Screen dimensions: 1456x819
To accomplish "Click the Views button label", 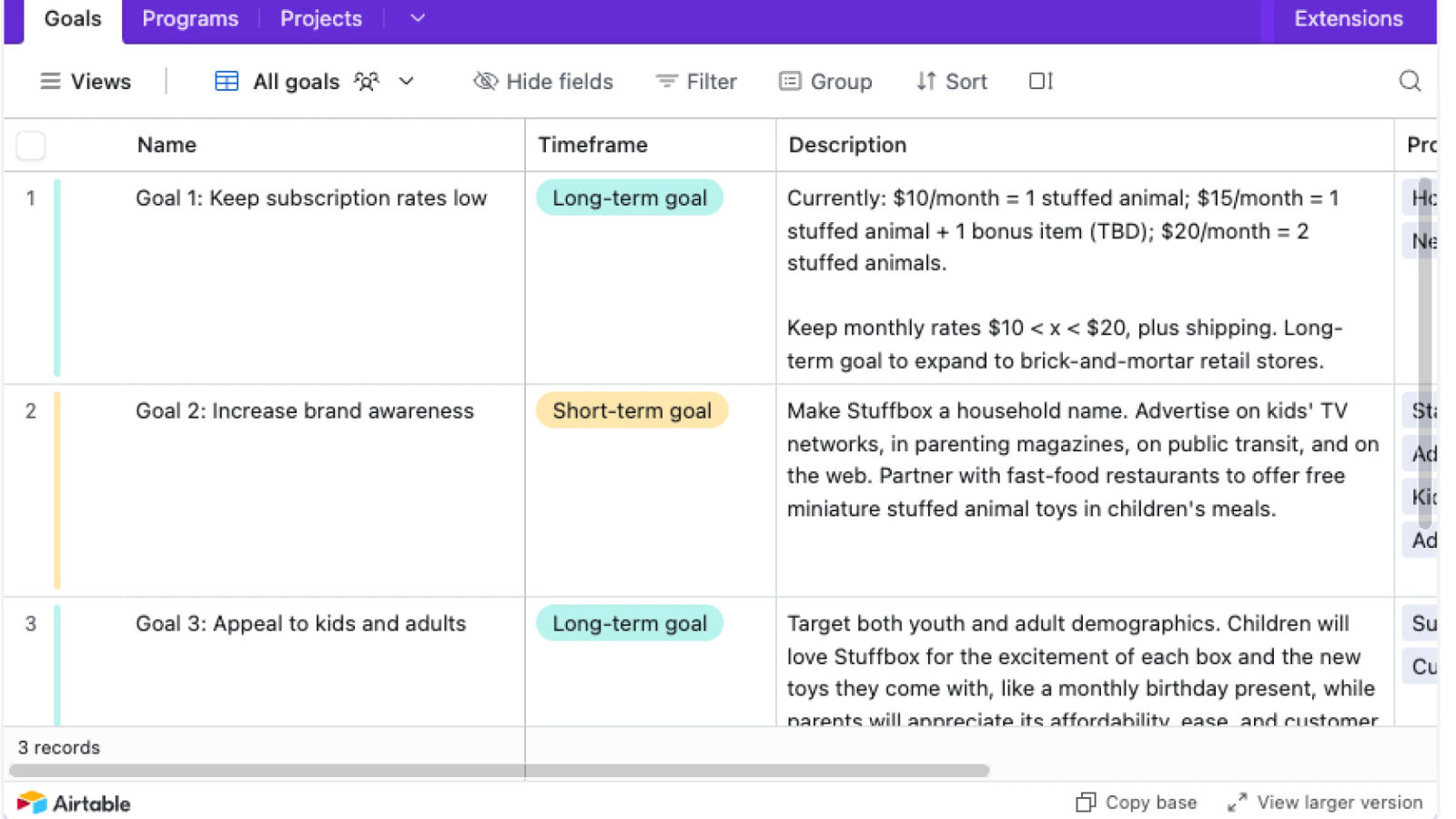I will (101, 82).
